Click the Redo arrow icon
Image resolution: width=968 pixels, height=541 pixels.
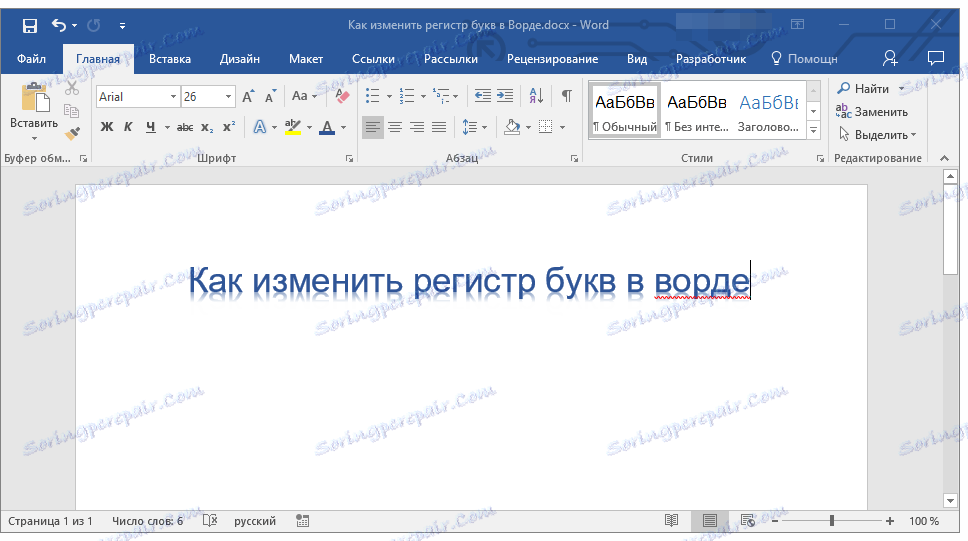pos(94,25)
